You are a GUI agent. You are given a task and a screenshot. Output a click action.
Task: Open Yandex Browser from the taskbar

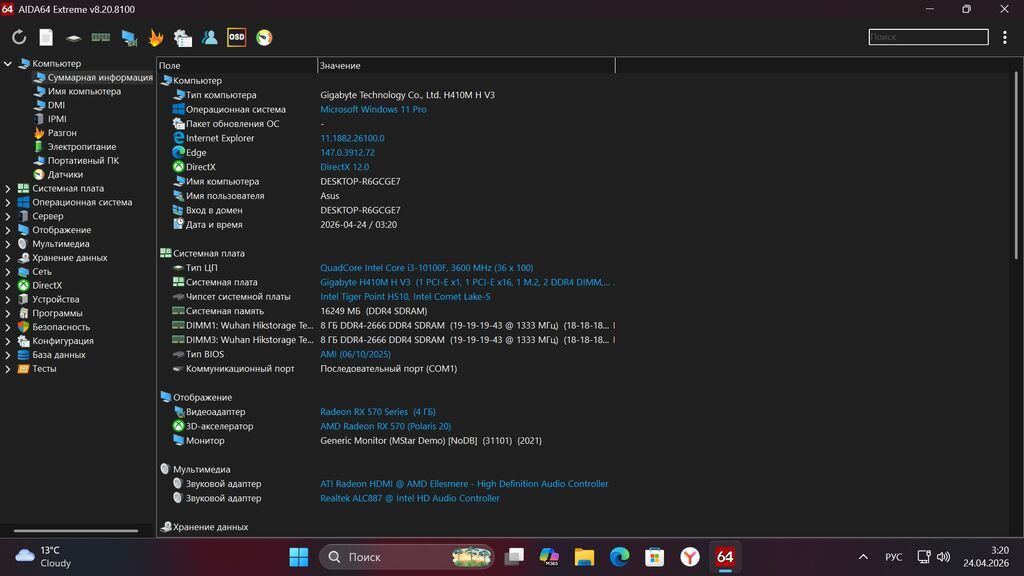click(x=690, y=557)
